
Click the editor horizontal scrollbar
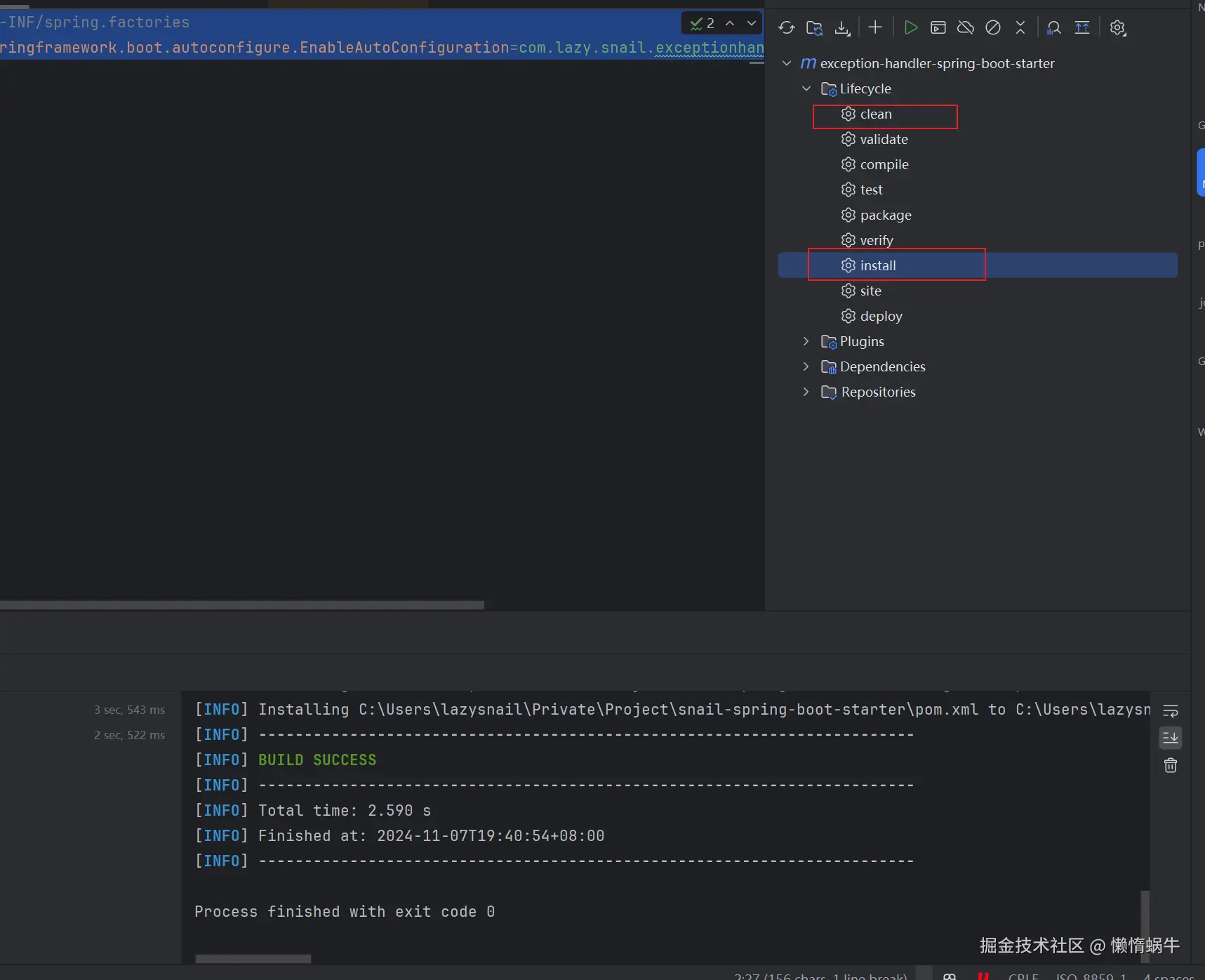[x=242, y=604]
